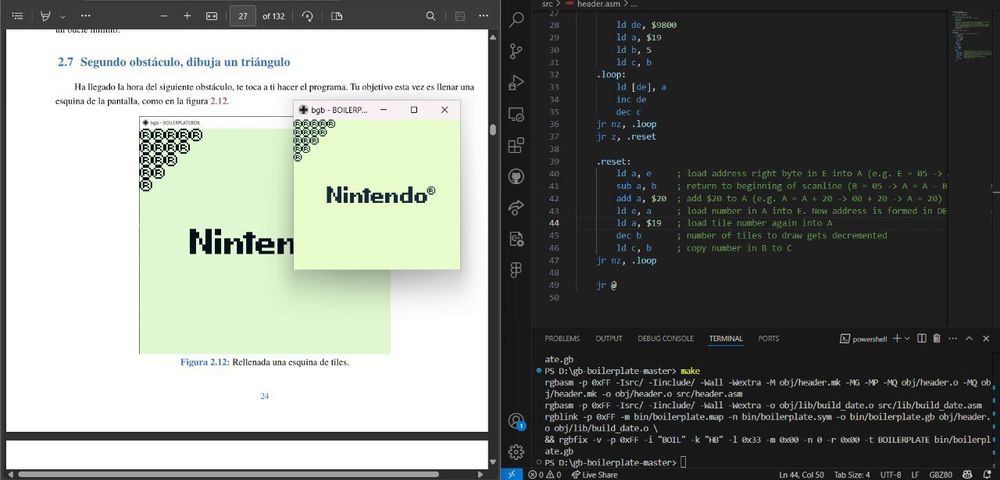Open VS Code Source Control view

coord(516,51)
